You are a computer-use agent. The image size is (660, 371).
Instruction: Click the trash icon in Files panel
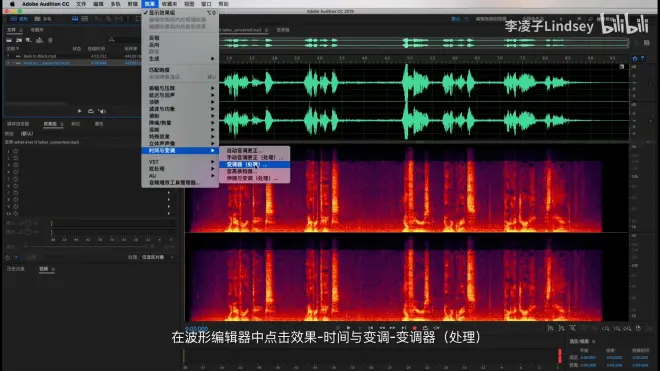click(50, 40)
